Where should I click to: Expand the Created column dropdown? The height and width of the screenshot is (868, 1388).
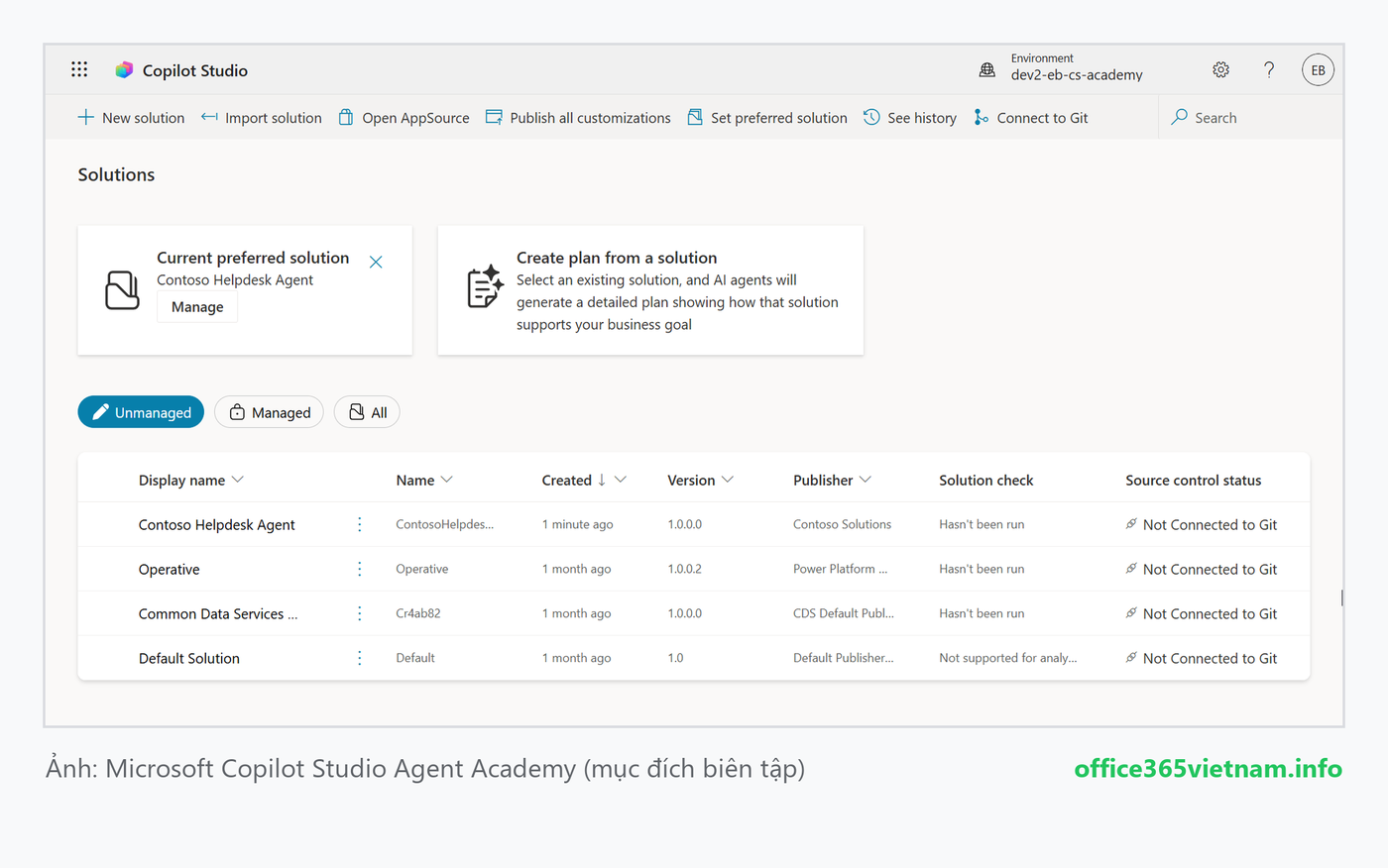coord(621,480)
